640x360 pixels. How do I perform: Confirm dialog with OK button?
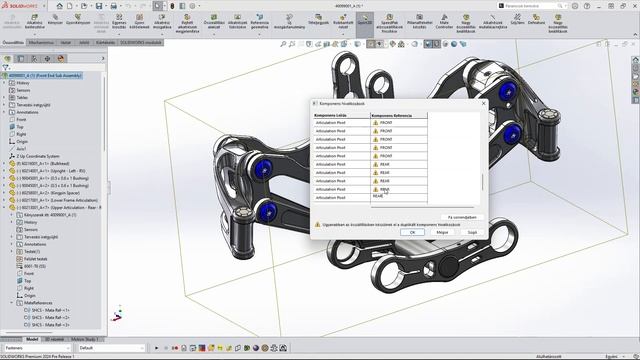[x=412, y=232]
